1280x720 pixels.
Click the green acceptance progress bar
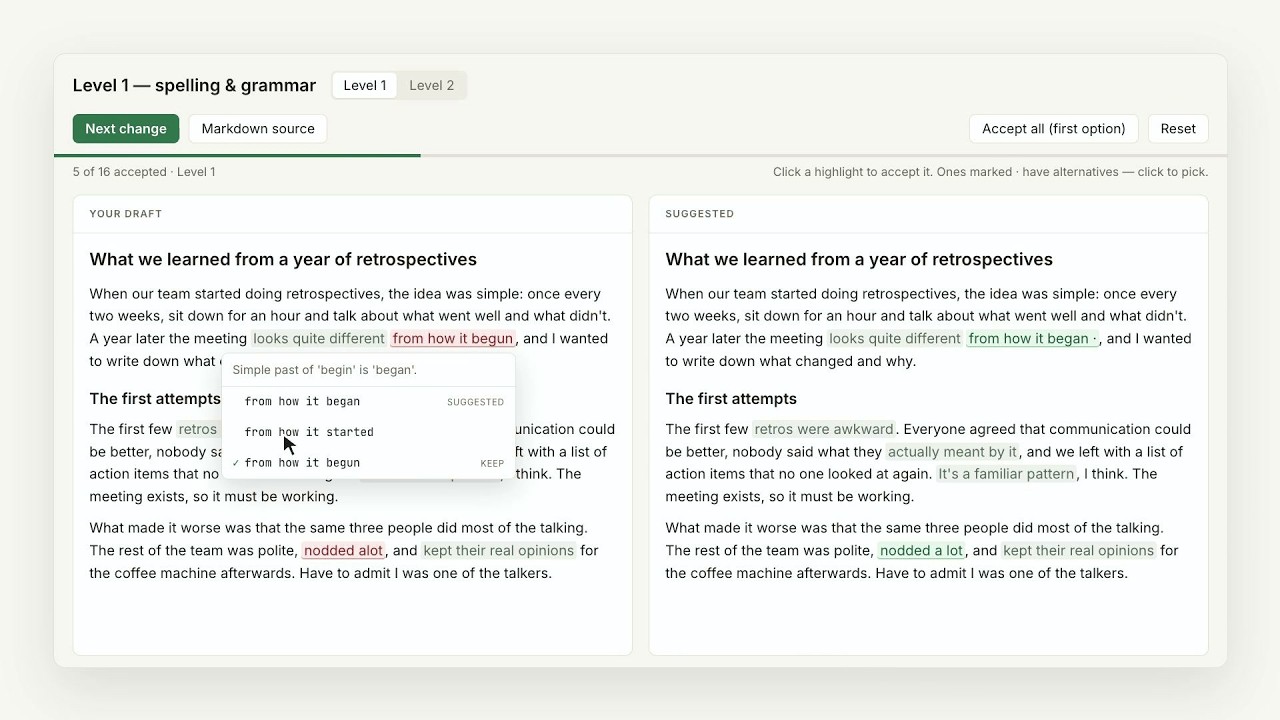coord(237,156)
